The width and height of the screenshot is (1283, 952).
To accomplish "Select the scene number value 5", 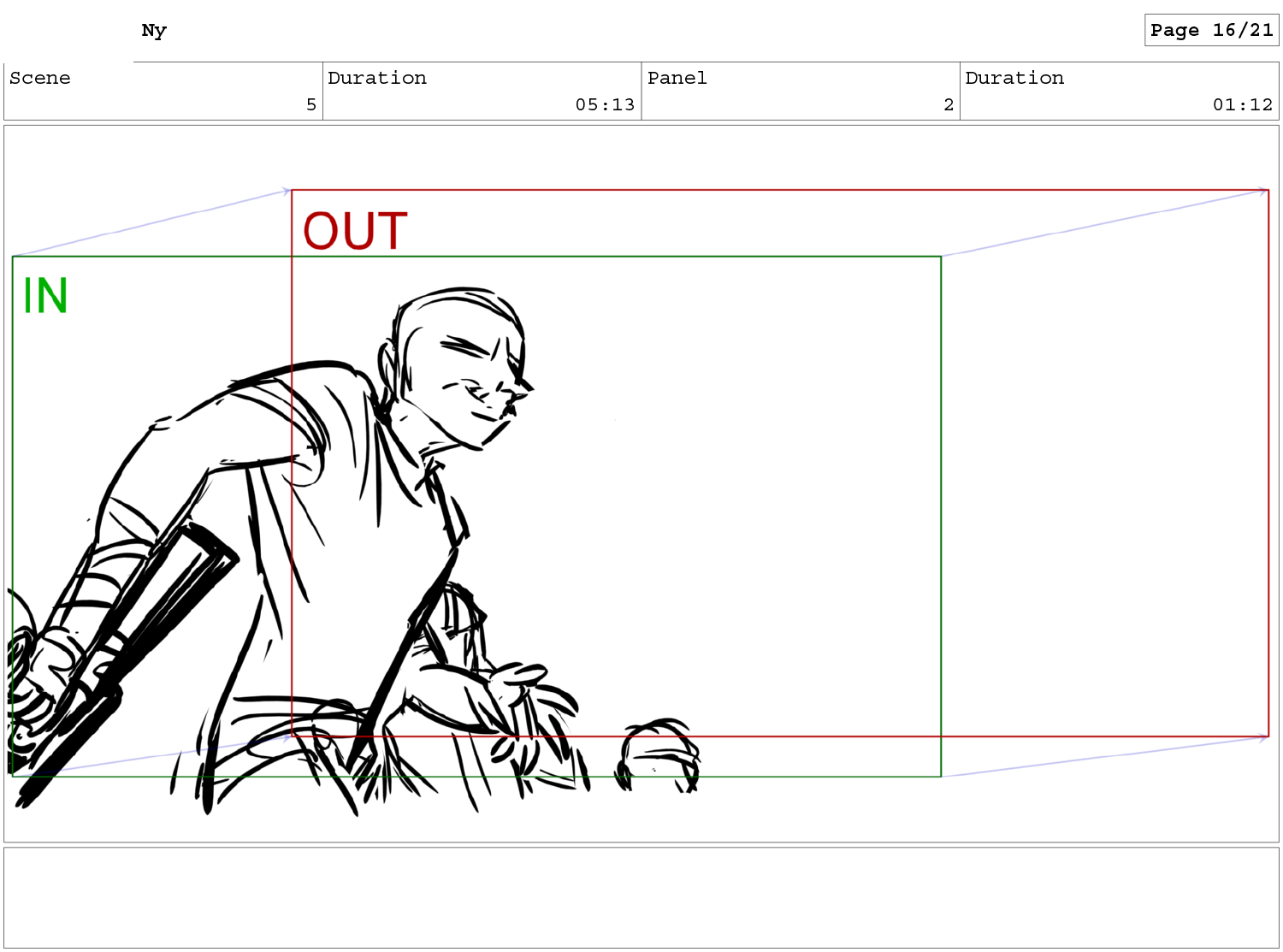I will (x=311, y=104).
